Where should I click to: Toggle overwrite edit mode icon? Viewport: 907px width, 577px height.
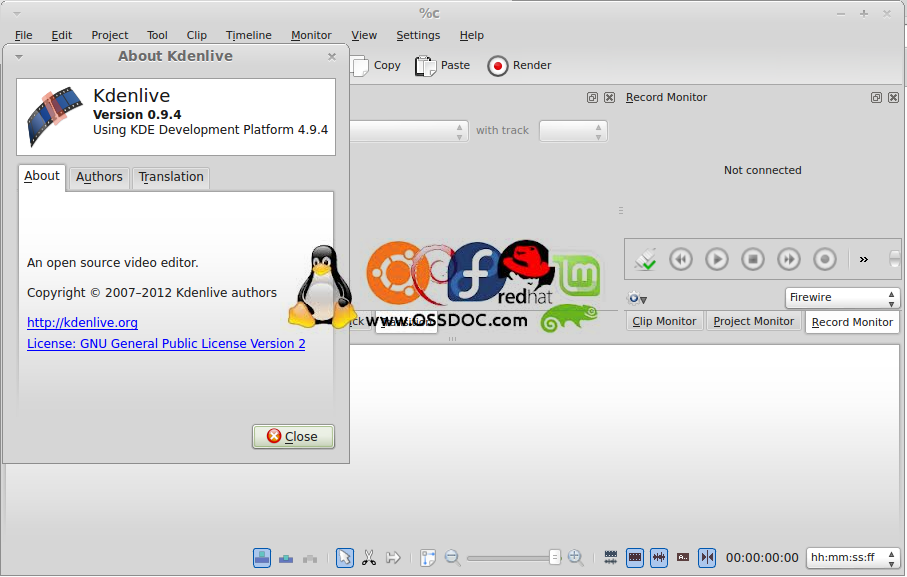(286, 558)
